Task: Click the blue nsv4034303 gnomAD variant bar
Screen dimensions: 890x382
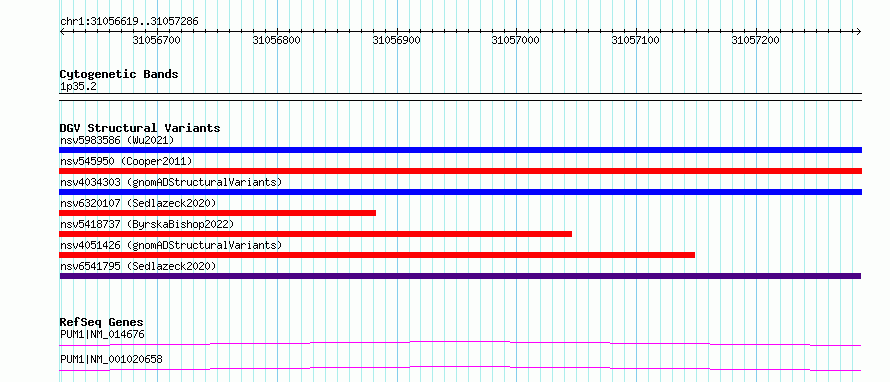Action: (460, 192)
